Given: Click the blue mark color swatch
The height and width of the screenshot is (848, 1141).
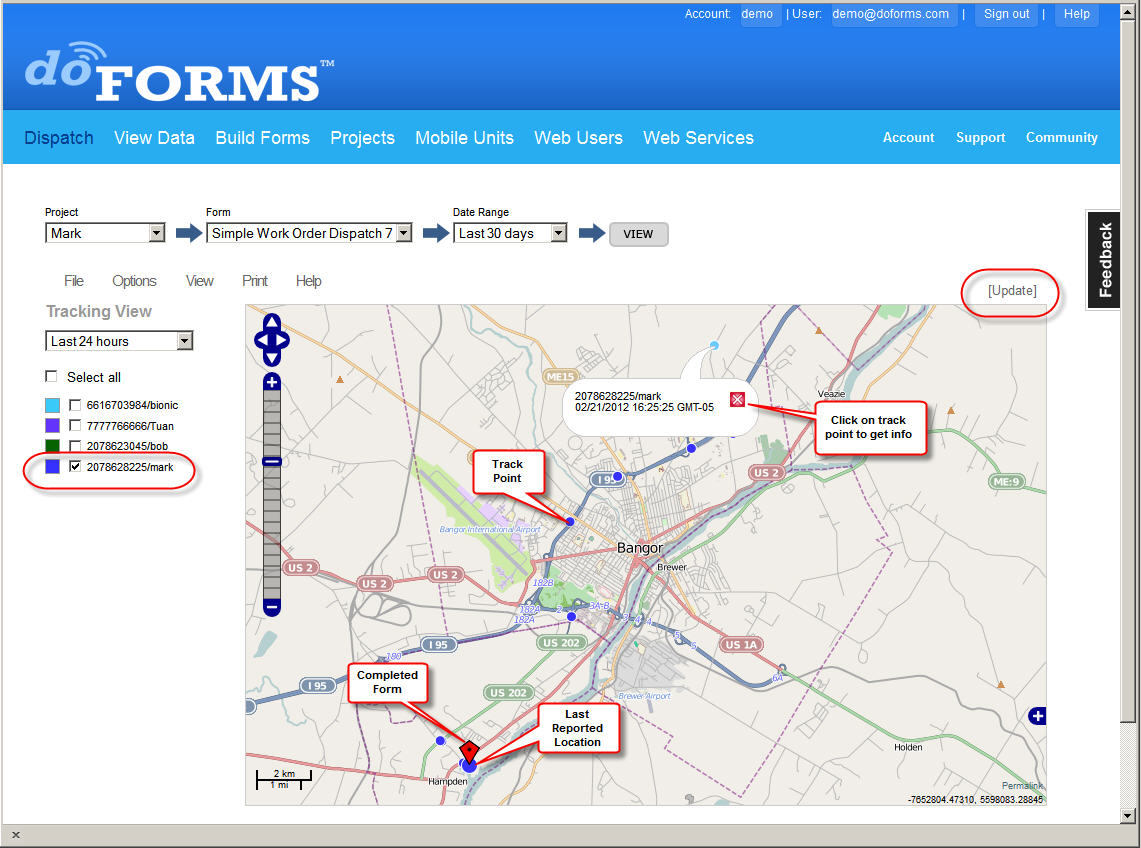Looking at the screenshot, I should point(52,466).
